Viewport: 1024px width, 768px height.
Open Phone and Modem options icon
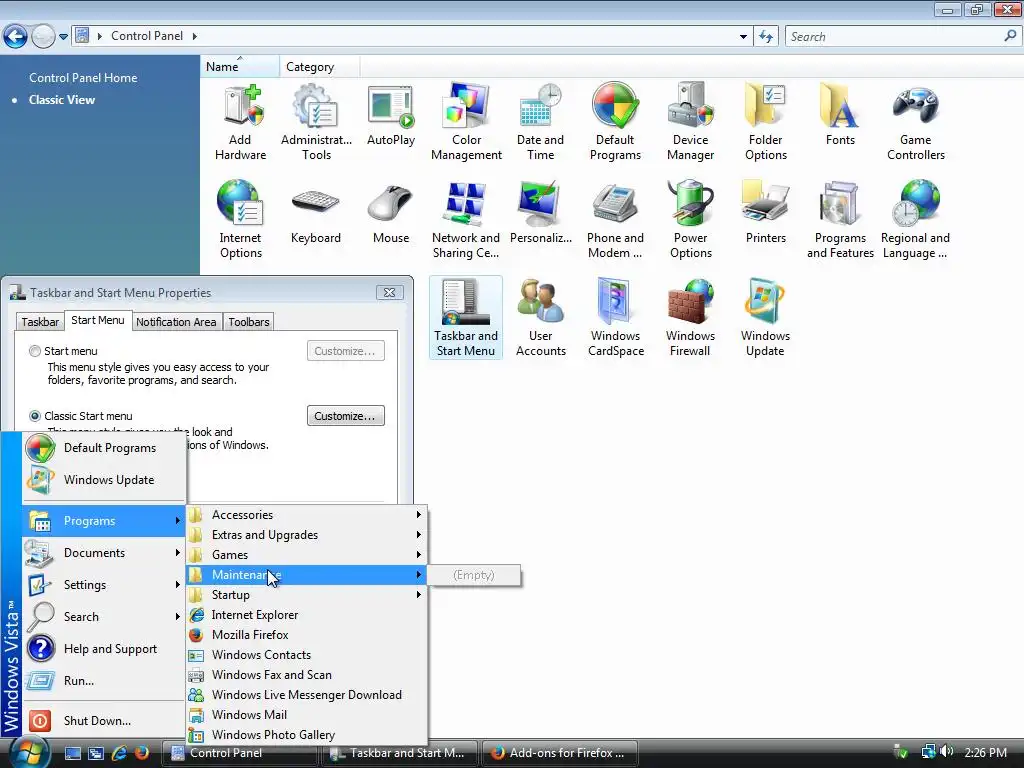pyautogui.click(x=615, y=221)
